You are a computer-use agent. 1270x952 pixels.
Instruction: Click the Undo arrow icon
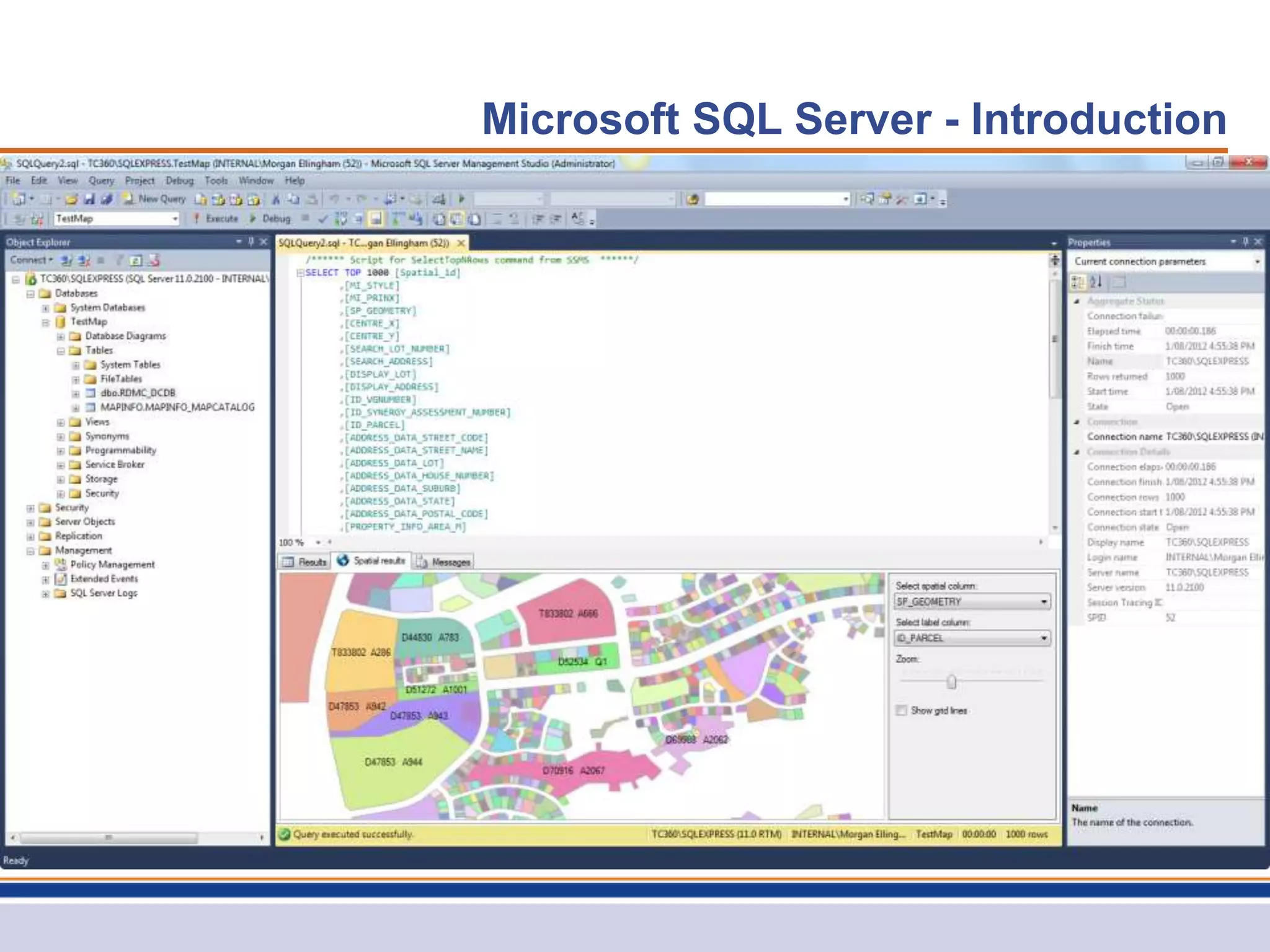[x=335, y=199]
